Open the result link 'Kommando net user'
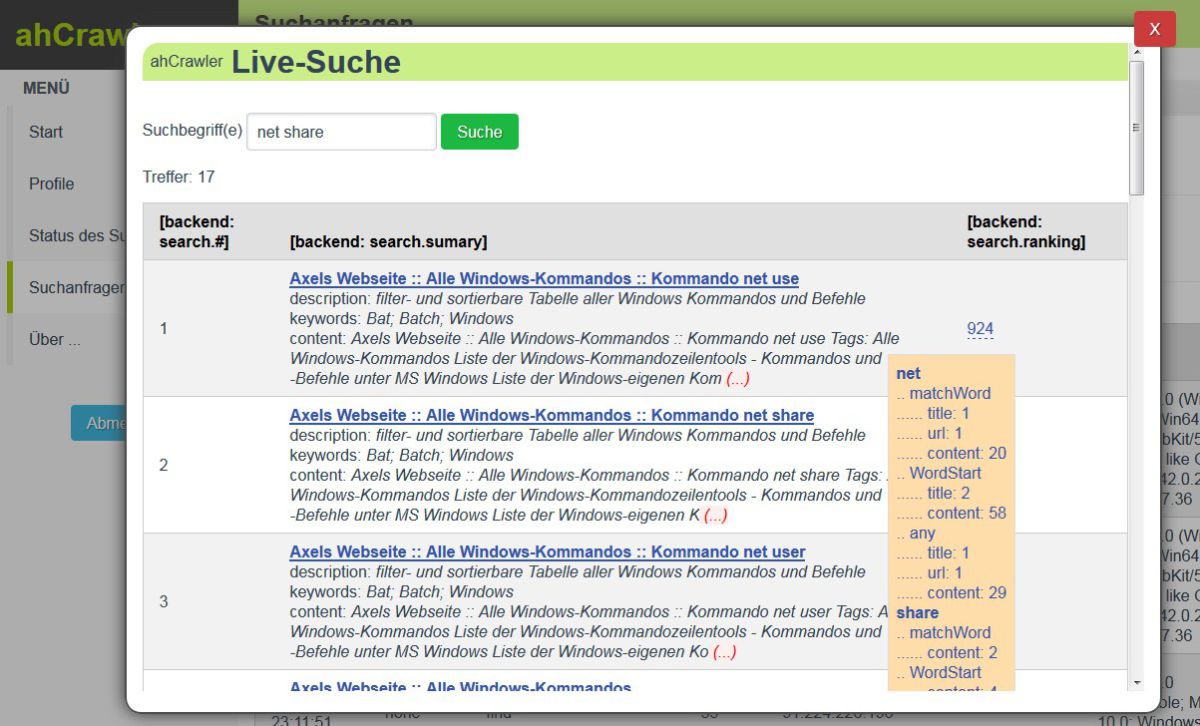The width and height of the screenshot is (1200, 726). click(547, 552)
